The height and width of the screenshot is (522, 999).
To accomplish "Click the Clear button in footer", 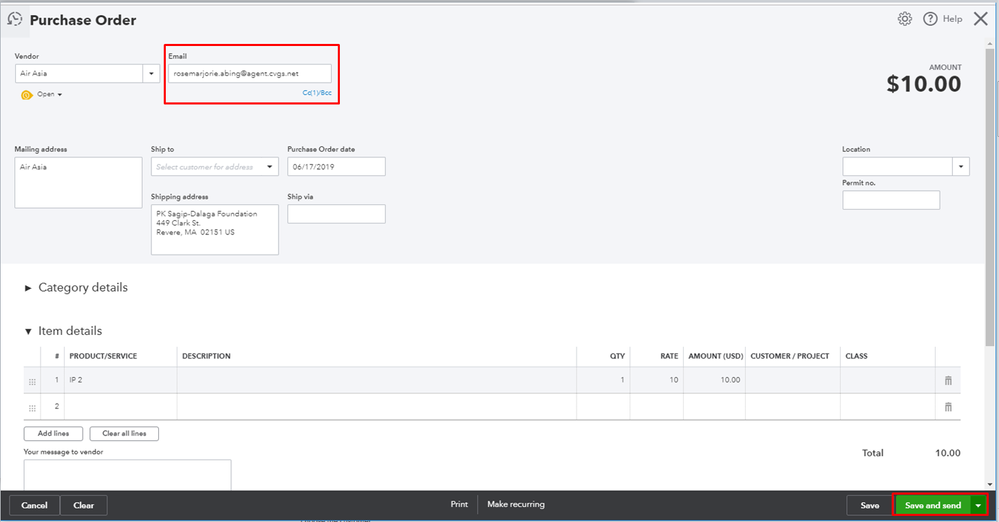I will click(x=83, y=505).
